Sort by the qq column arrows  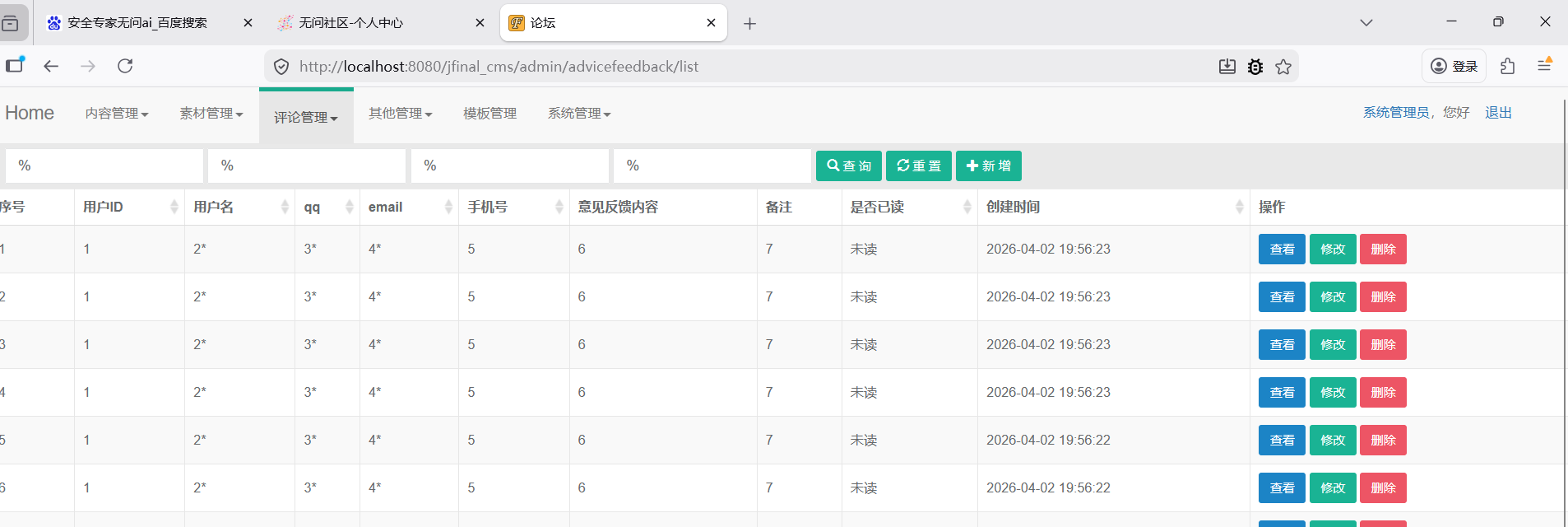[x=350, y=207]
